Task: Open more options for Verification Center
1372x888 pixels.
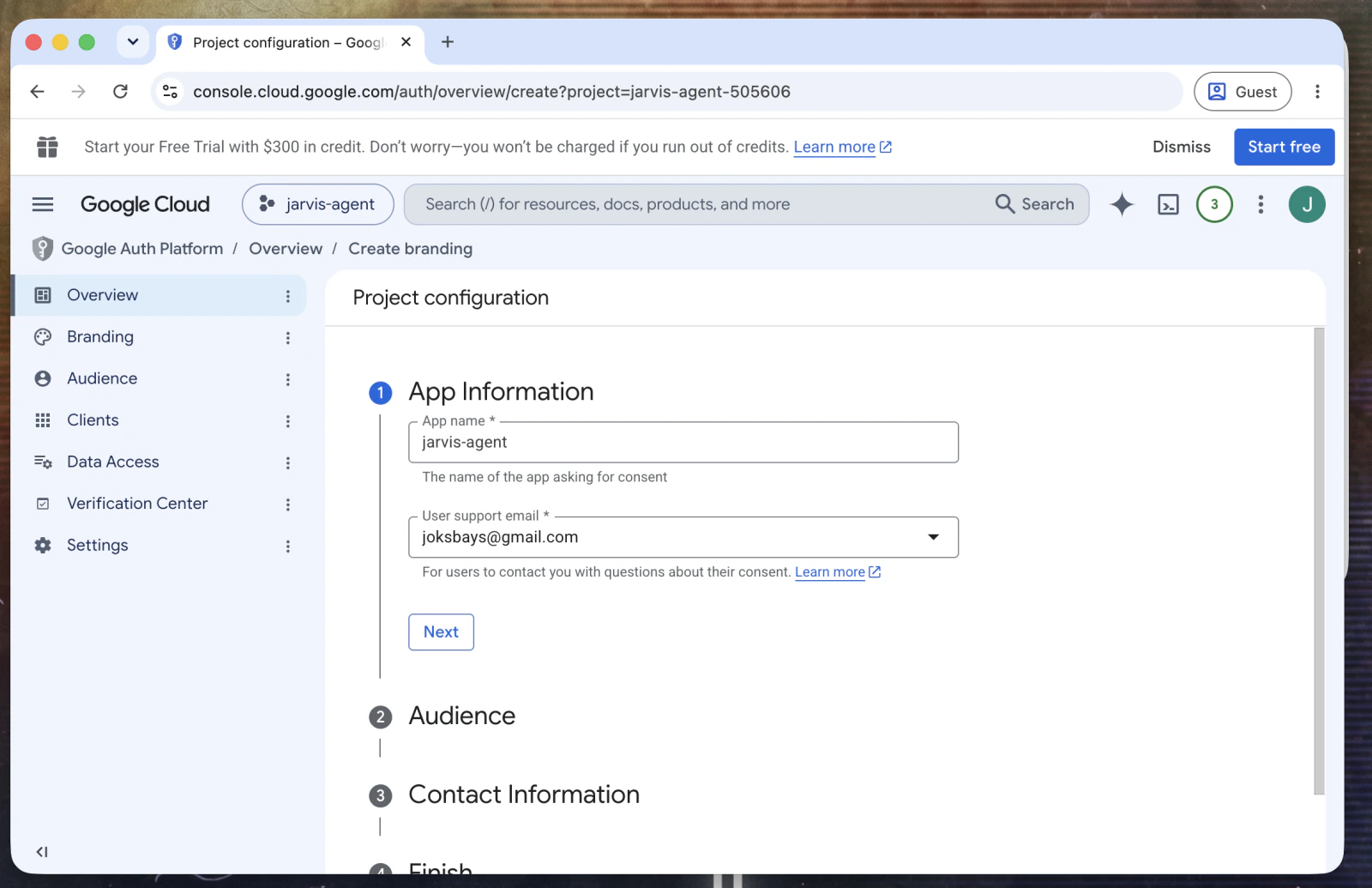Action: [288, 504]
